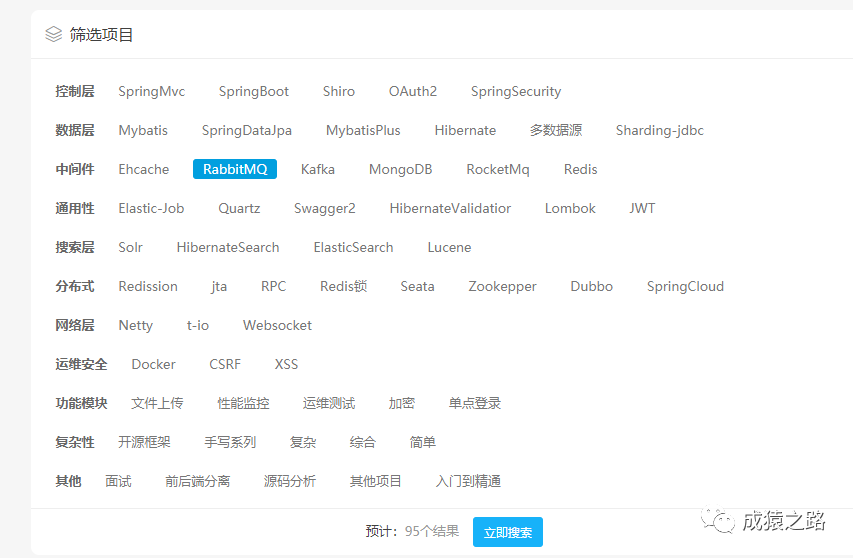Select the Redis middleware tag
Image resolution: width=853 pixels, height=558 pixels.
click(x=580, y=170)
